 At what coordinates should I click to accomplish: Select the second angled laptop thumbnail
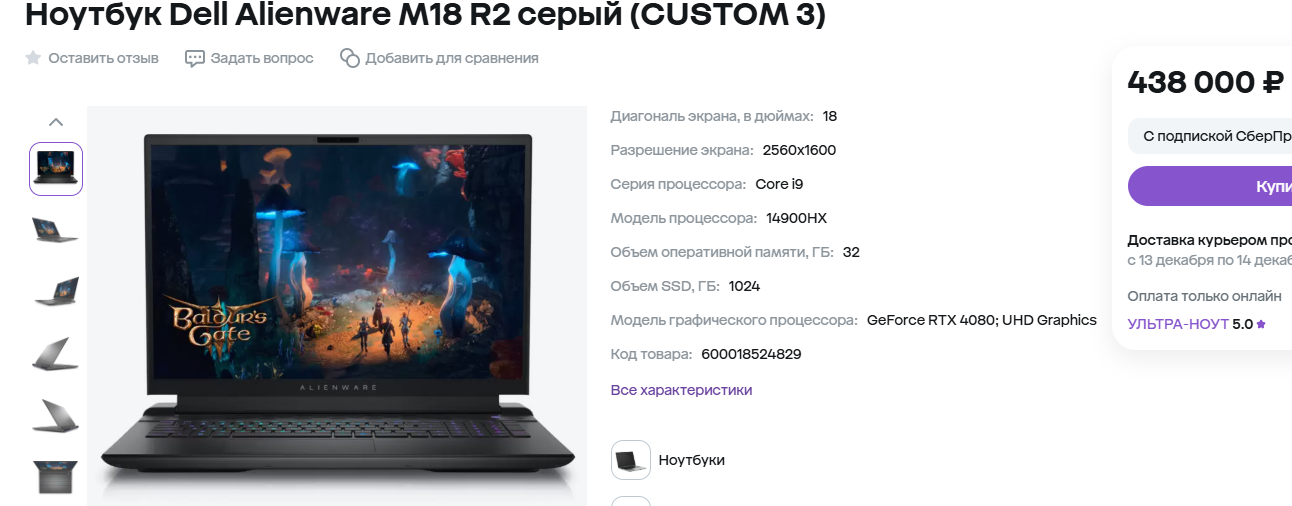56,230
